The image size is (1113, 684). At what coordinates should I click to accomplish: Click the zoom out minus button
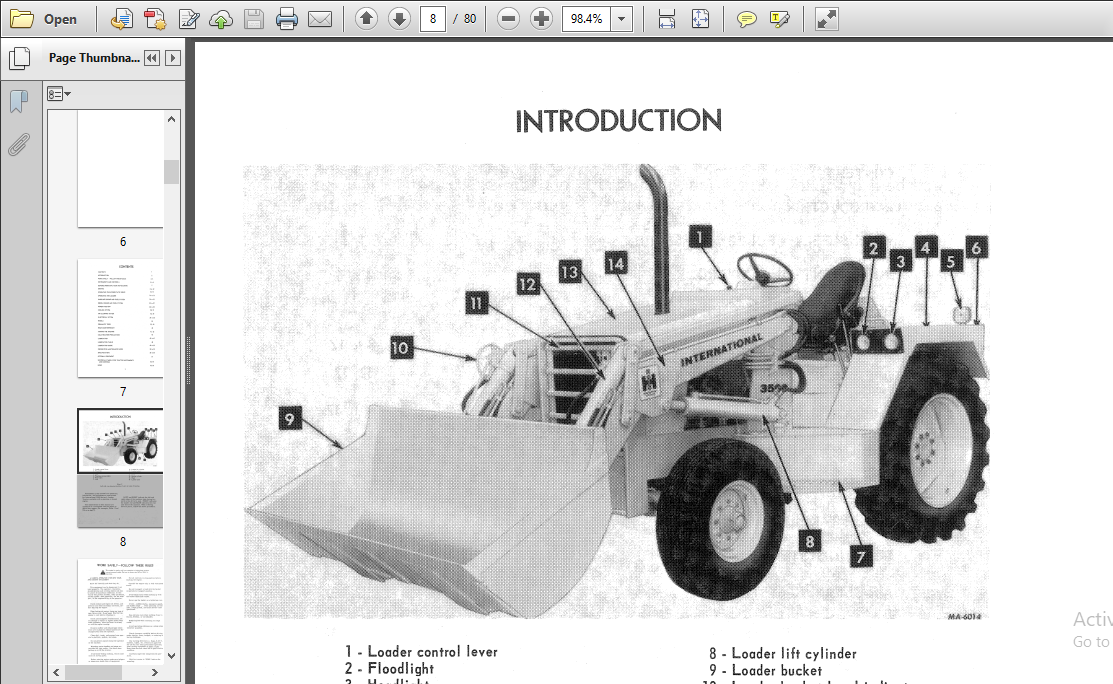[508, 19]
